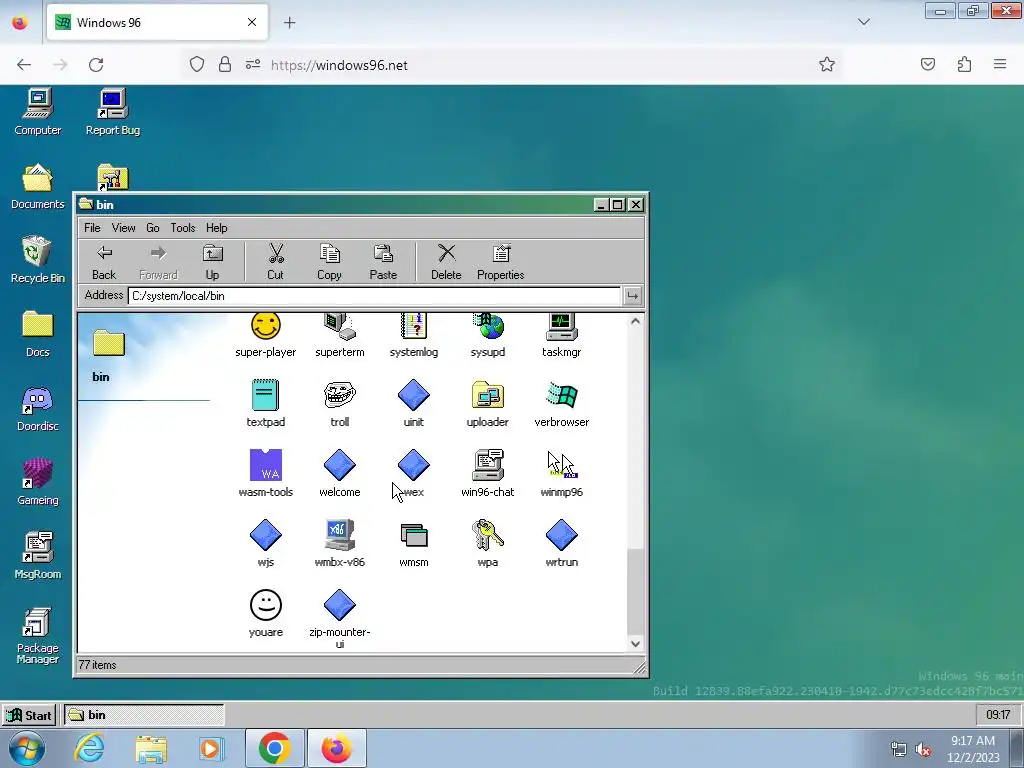This screenshot has width=1024, height=768.
Task: Click the scroll down arrow in file list
Action: tap(635, 644)
